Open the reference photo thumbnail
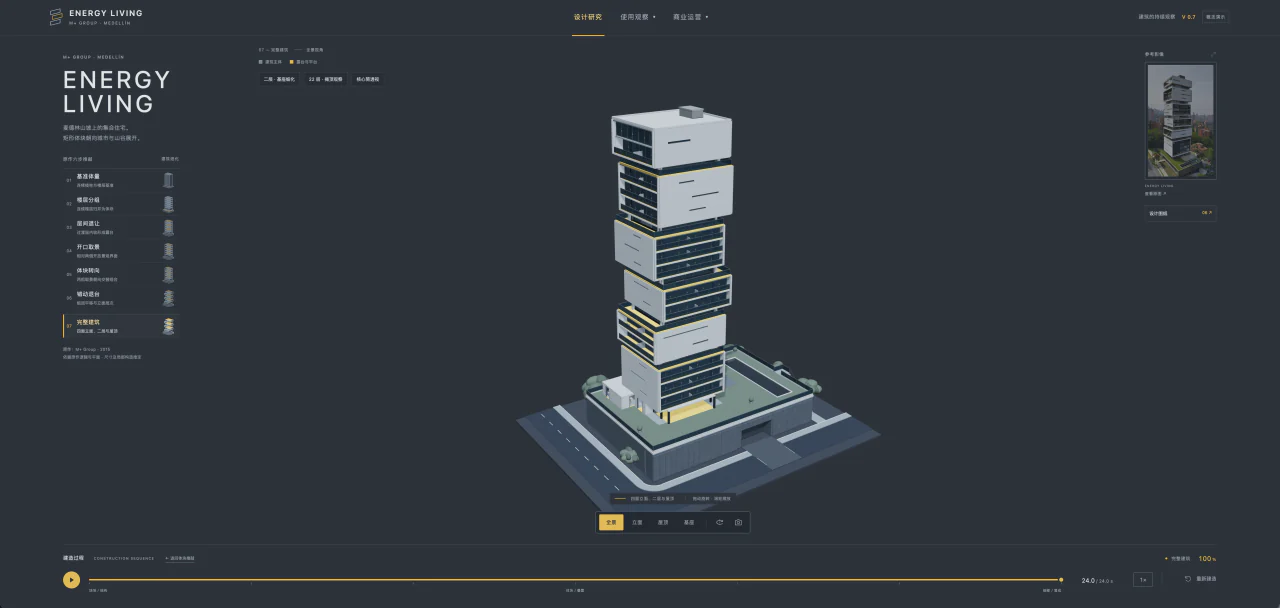 pos(1181,120)
